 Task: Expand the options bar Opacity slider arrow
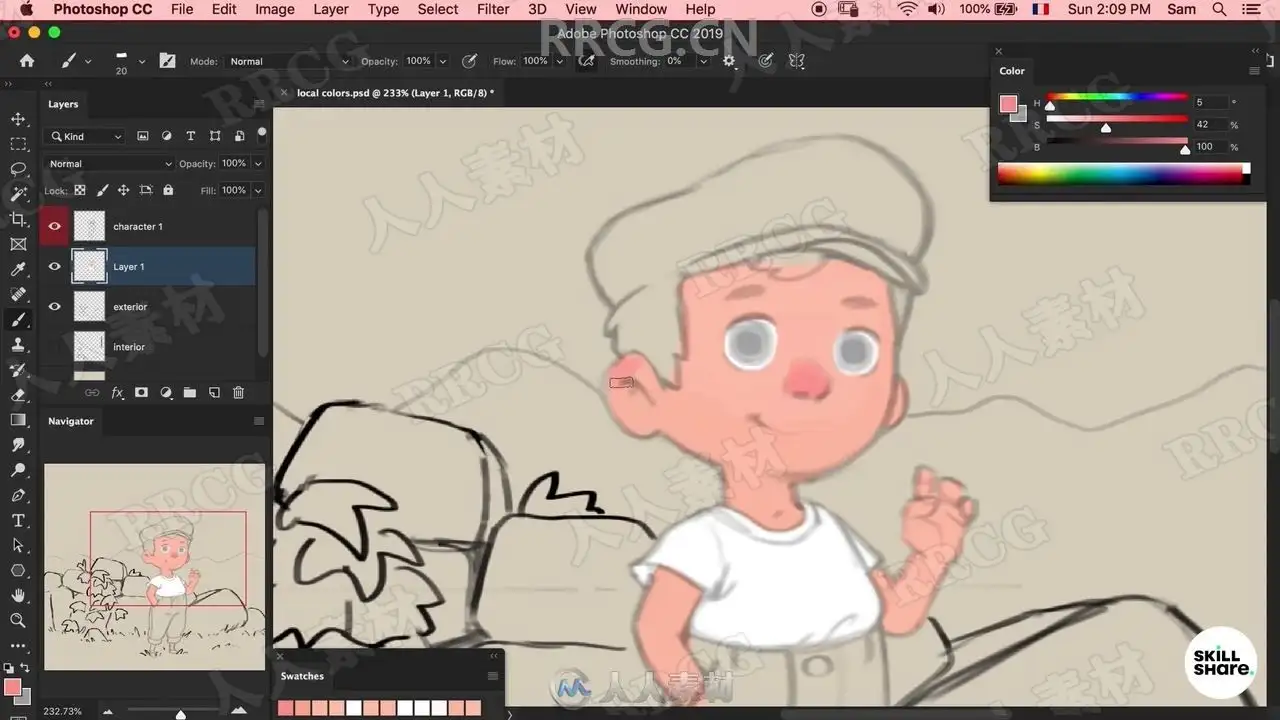[443, 61]
